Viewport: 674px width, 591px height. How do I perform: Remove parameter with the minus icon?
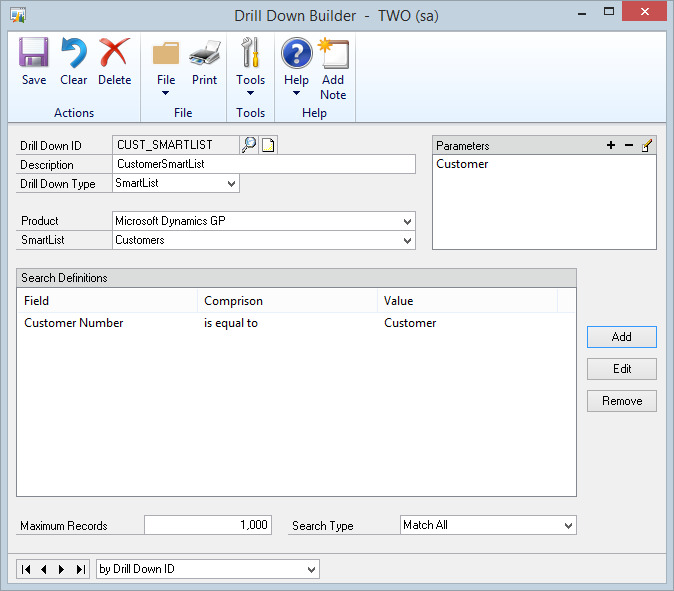point(629,145)
